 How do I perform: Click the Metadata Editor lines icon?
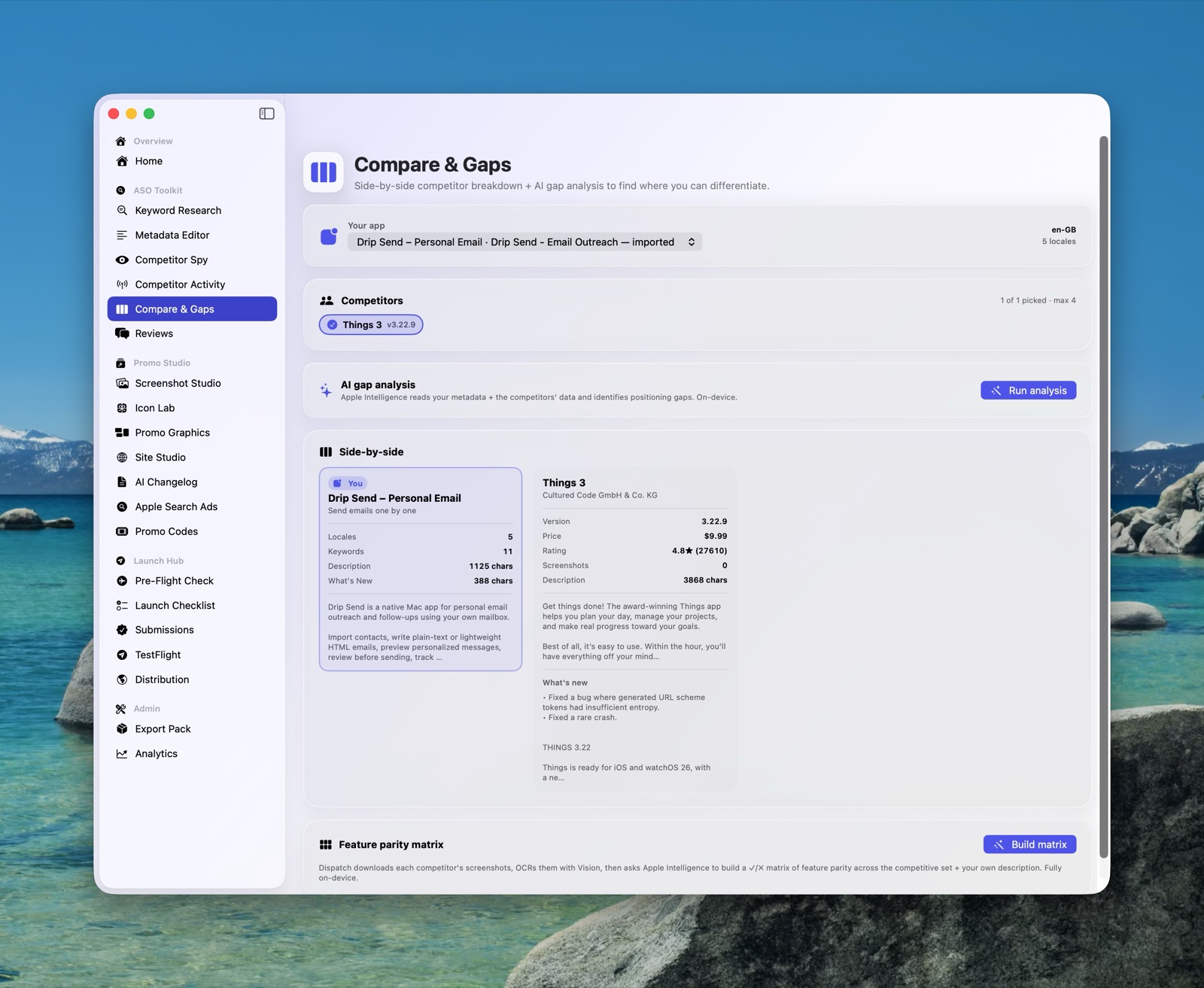[122, 236]
